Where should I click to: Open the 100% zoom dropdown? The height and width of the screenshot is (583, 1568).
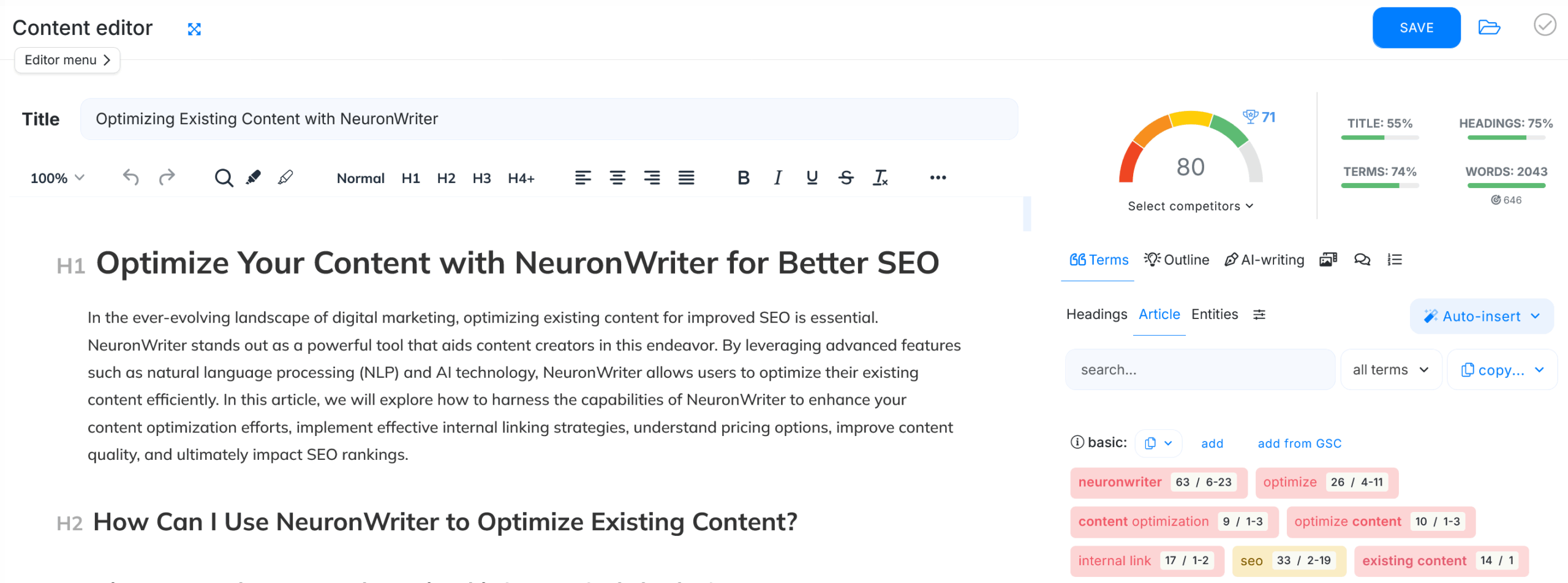(57, 178)
